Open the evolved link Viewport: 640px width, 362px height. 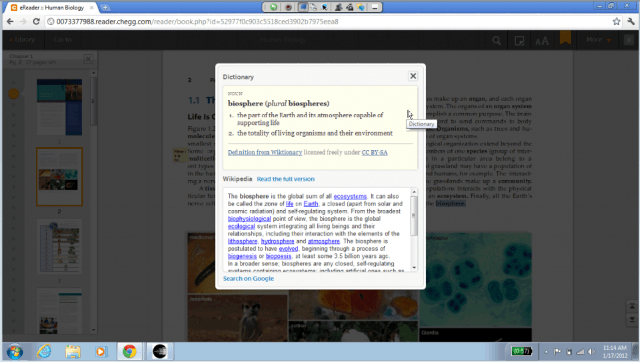[289, 249]
